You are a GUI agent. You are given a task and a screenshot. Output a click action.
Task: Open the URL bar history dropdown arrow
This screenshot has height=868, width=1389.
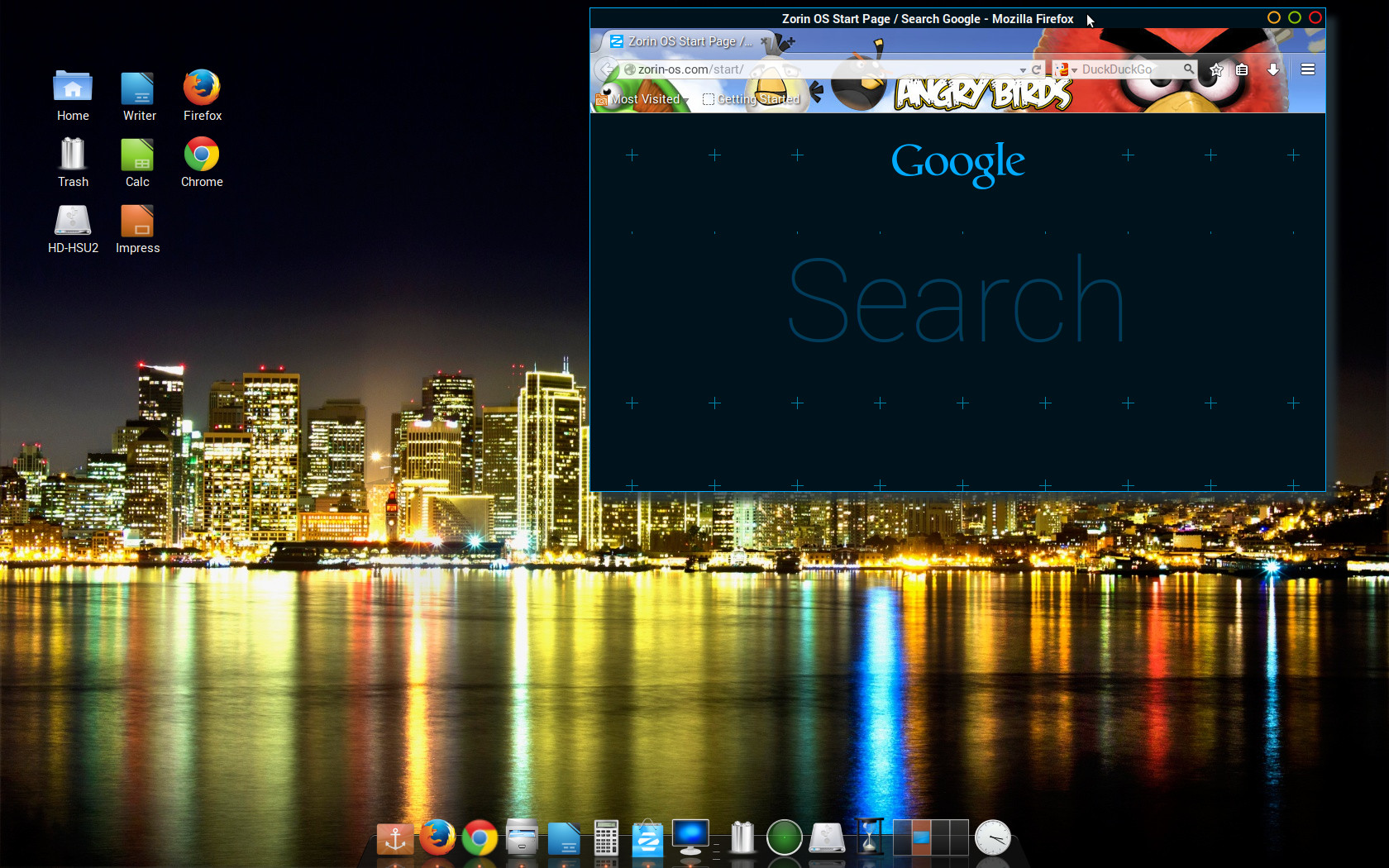click(1023, 70)
